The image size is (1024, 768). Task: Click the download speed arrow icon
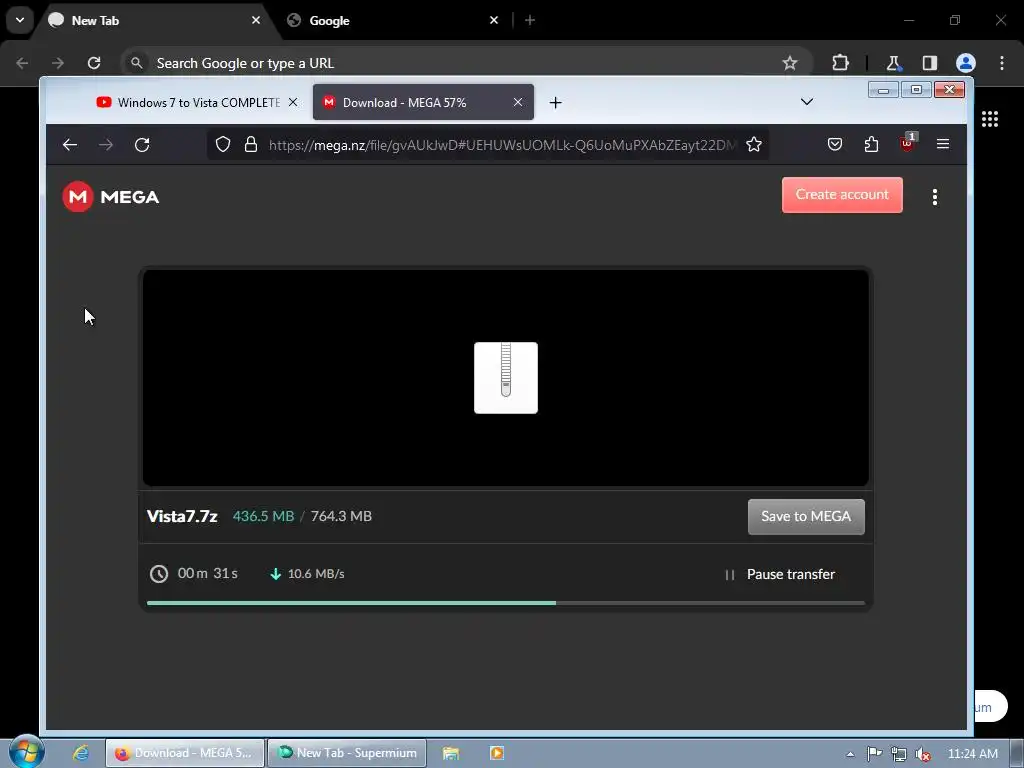click(x=276, y=573)
